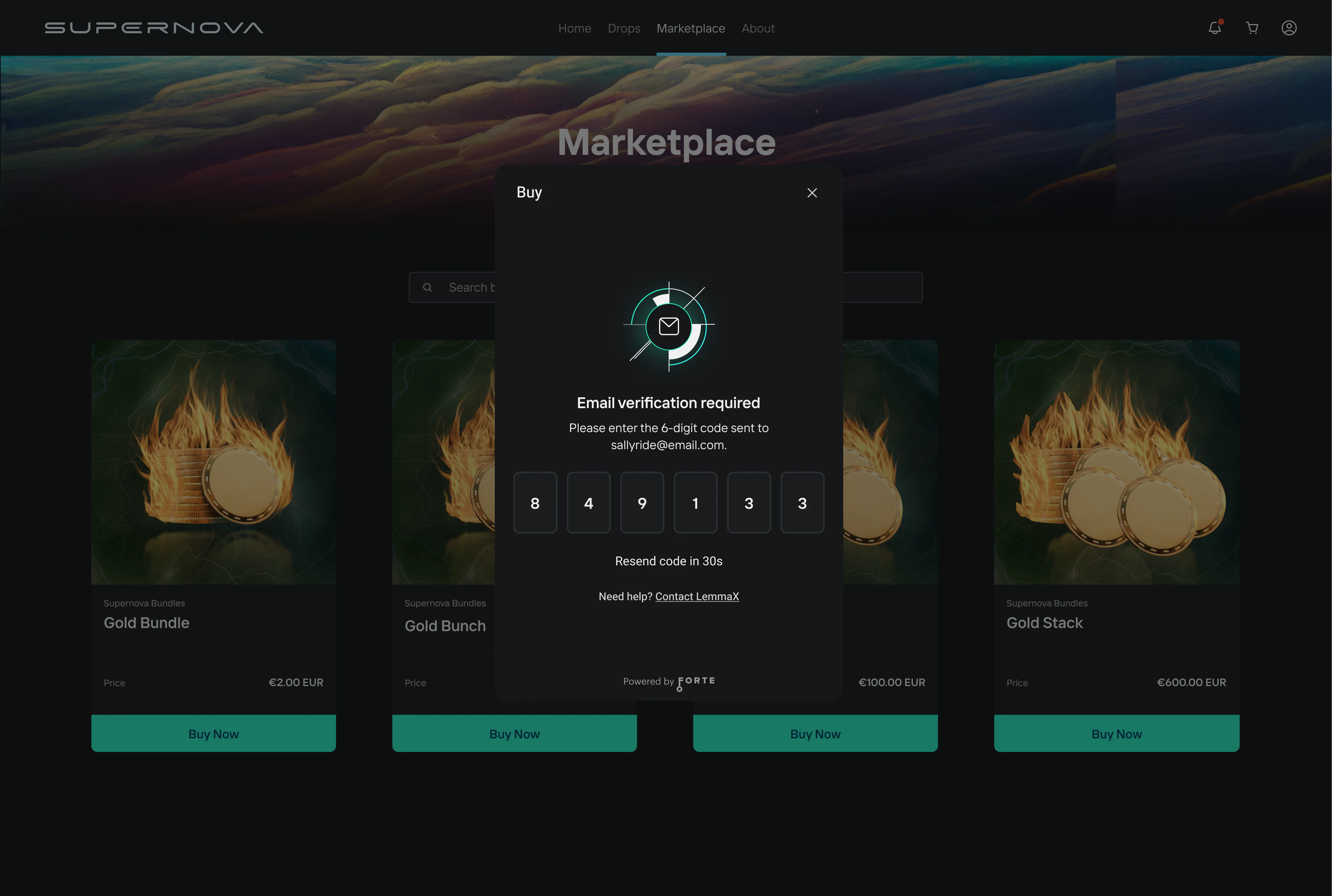Viewport: 1338px width, 896px height.
Task: Click the Gold Stack product image
Action: 1116,462
